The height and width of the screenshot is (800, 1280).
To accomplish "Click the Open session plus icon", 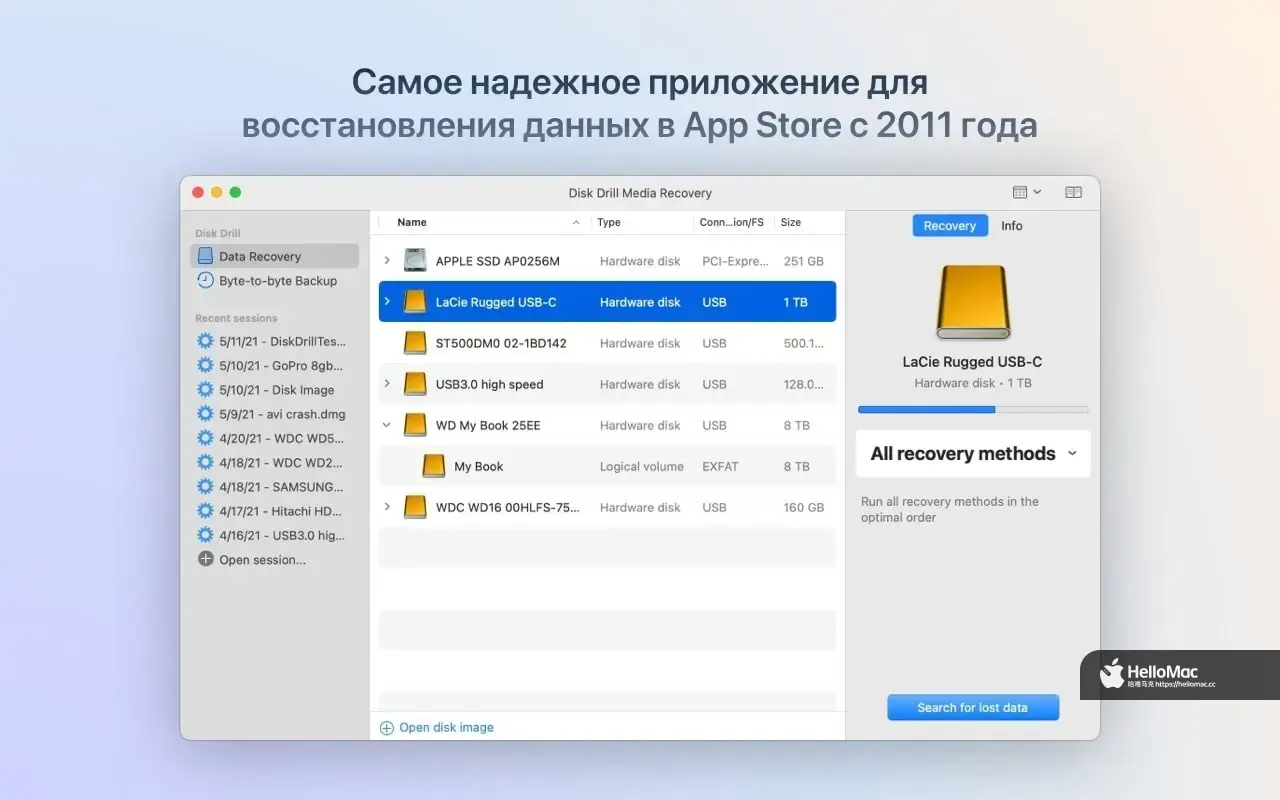I will click(x=205, y=559).
